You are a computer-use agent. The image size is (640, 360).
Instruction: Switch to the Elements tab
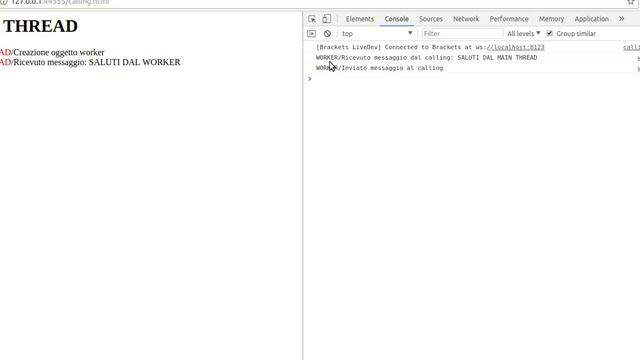point(360,19)
